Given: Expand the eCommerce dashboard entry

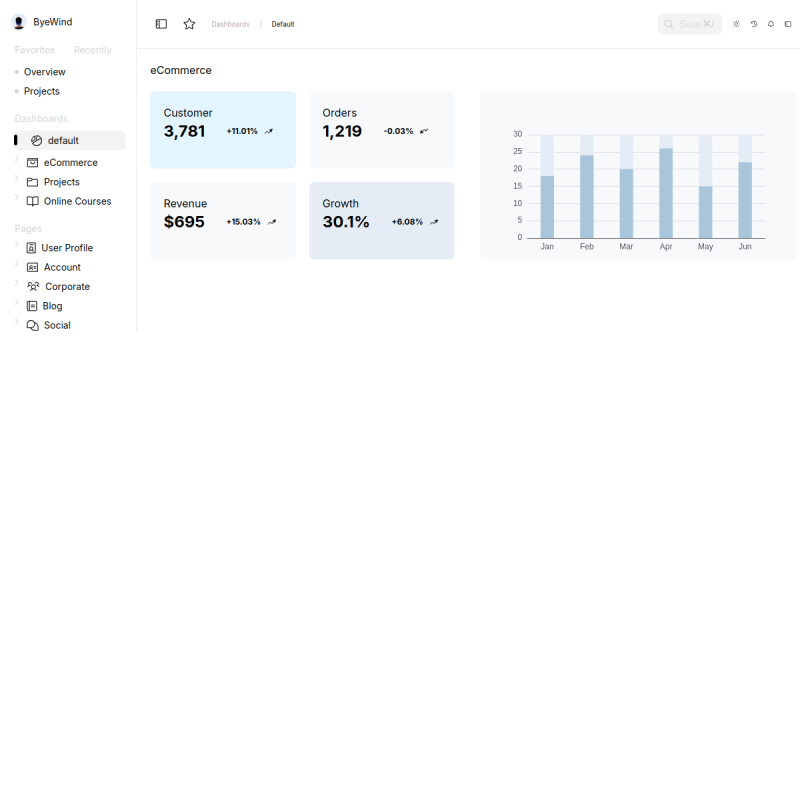Looking at the screenshot, I should point(16,162).
